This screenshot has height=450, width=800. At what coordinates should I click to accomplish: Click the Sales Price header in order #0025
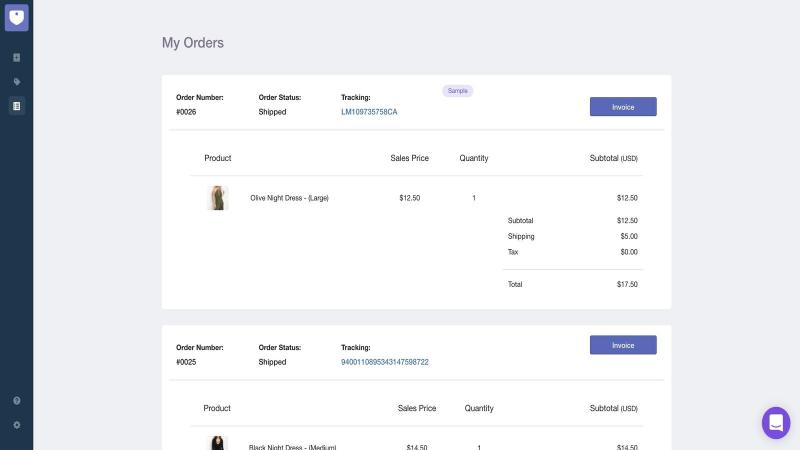(x=417, y=408)
